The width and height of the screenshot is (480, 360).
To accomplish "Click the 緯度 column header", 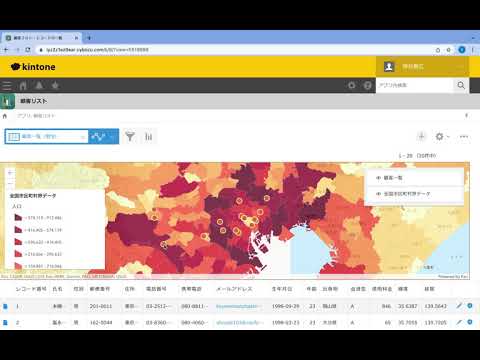I will coord(403,289).
